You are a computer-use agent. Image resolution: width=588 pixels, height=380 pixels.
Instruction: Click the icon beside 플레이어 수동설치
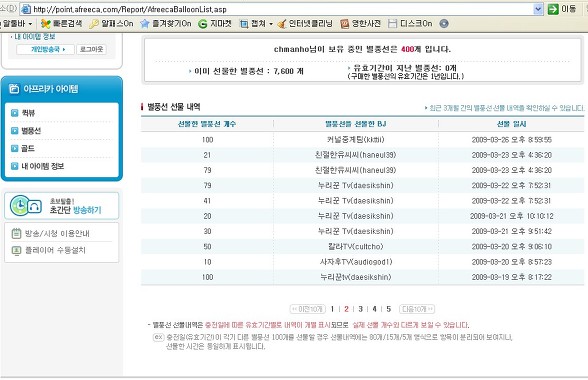click(x=16, y=250)
